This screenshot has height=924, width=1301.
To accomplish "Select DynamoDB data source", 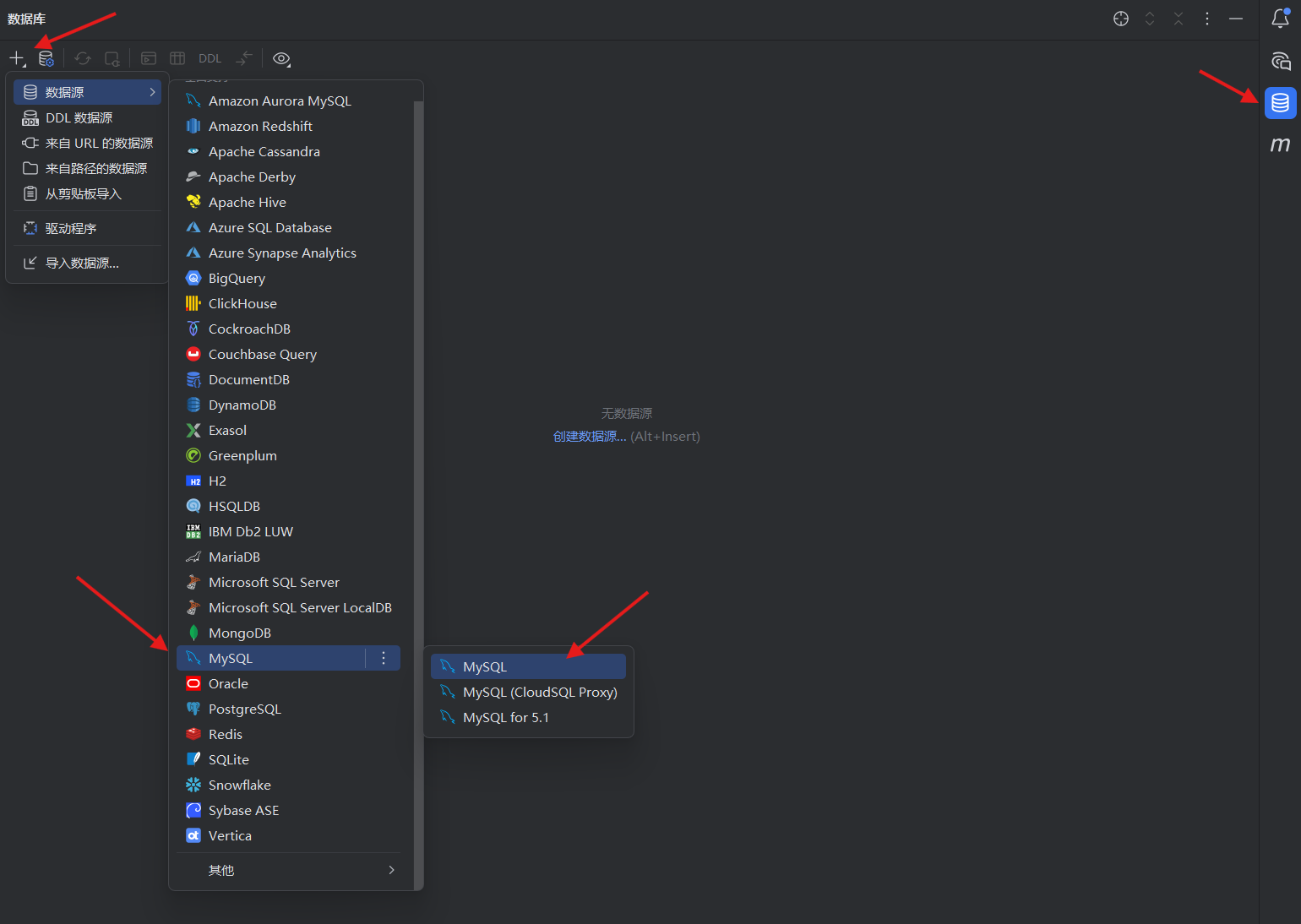I will click(288, 405).
